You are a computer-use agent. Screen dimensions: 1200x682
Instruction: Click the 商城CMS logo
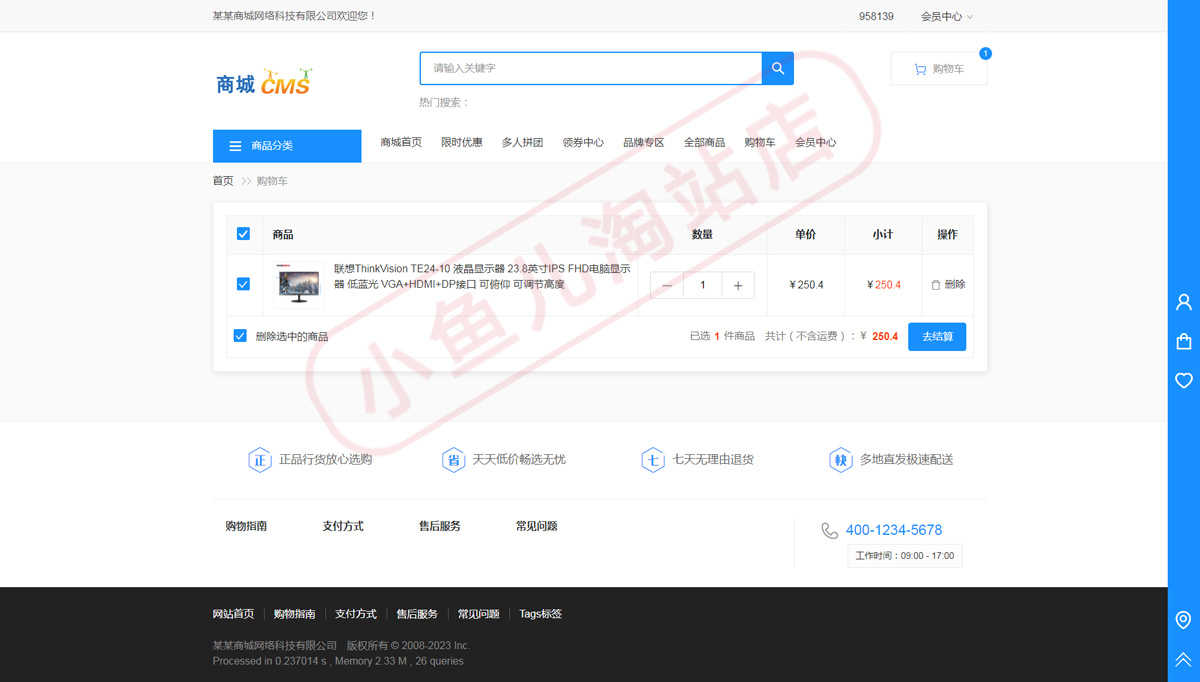pyautogui.click(x=264, y=82)
